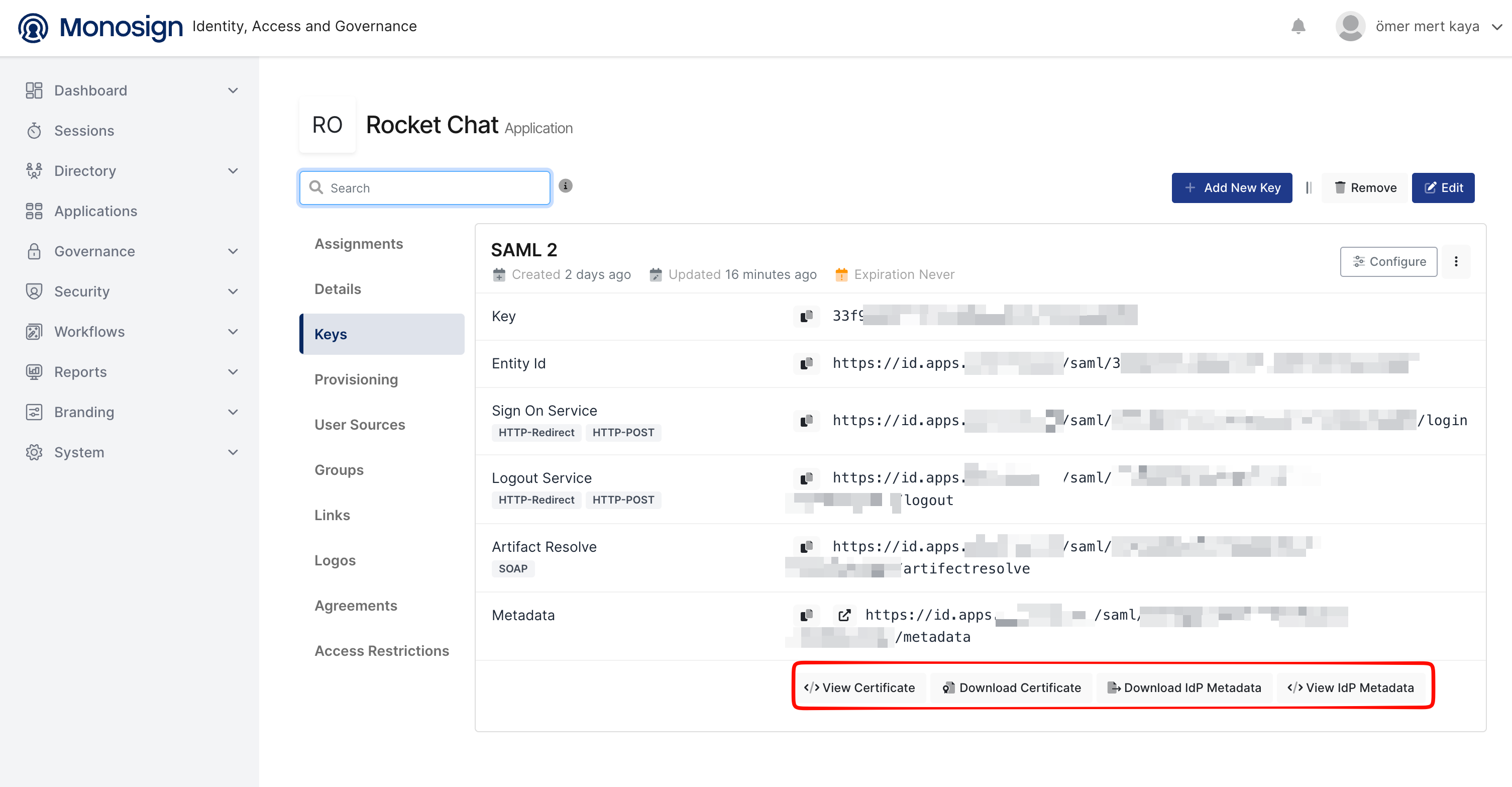1512x787 pixels.
Task: Click the Branding sidebar icon
Action: [x=34, y=412]
